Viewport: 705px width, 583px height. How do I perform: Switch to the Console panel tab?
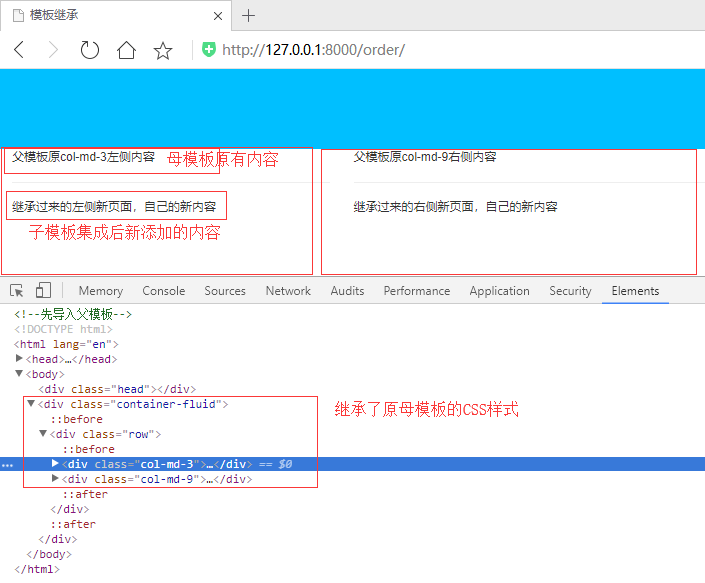click(x=164, y=291)
